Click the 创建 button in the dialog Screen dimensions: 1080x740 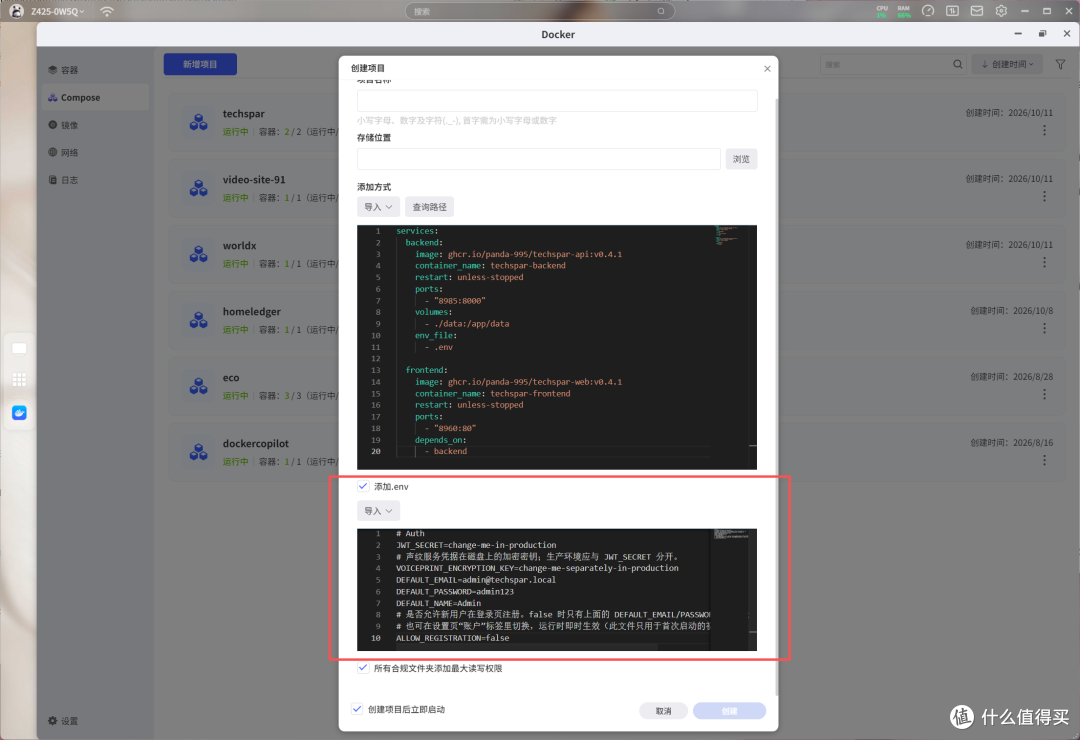point(729,710)
